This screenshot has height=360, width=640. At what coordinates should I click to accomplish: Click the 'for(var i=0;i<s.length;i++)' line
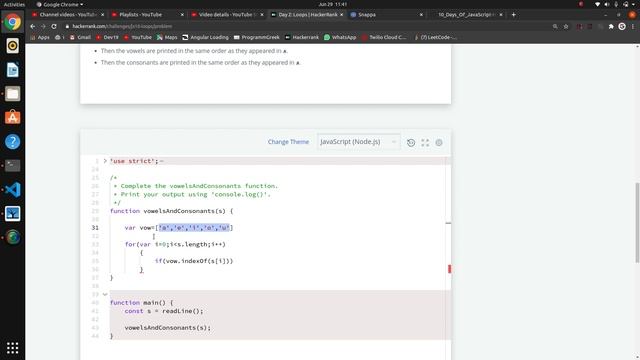coord(175,244)
